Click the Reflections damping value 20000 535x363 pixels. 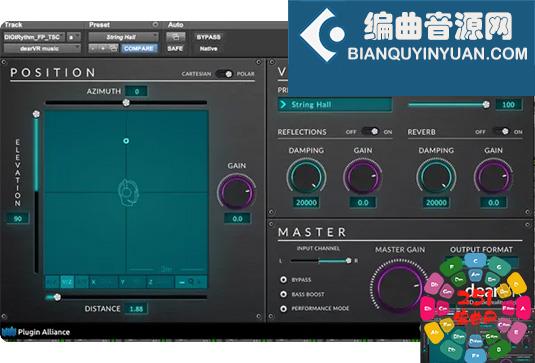[306, 203]
